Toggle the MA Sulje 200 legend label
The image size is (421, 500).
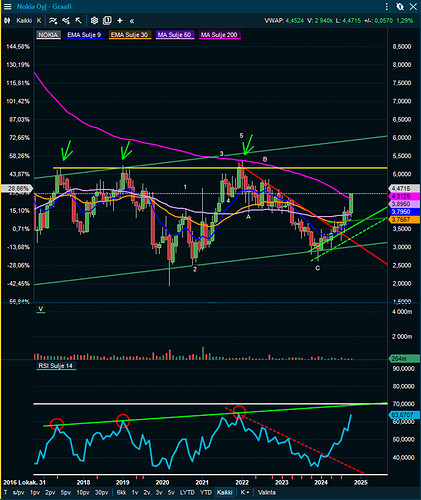tap(219, 35)
